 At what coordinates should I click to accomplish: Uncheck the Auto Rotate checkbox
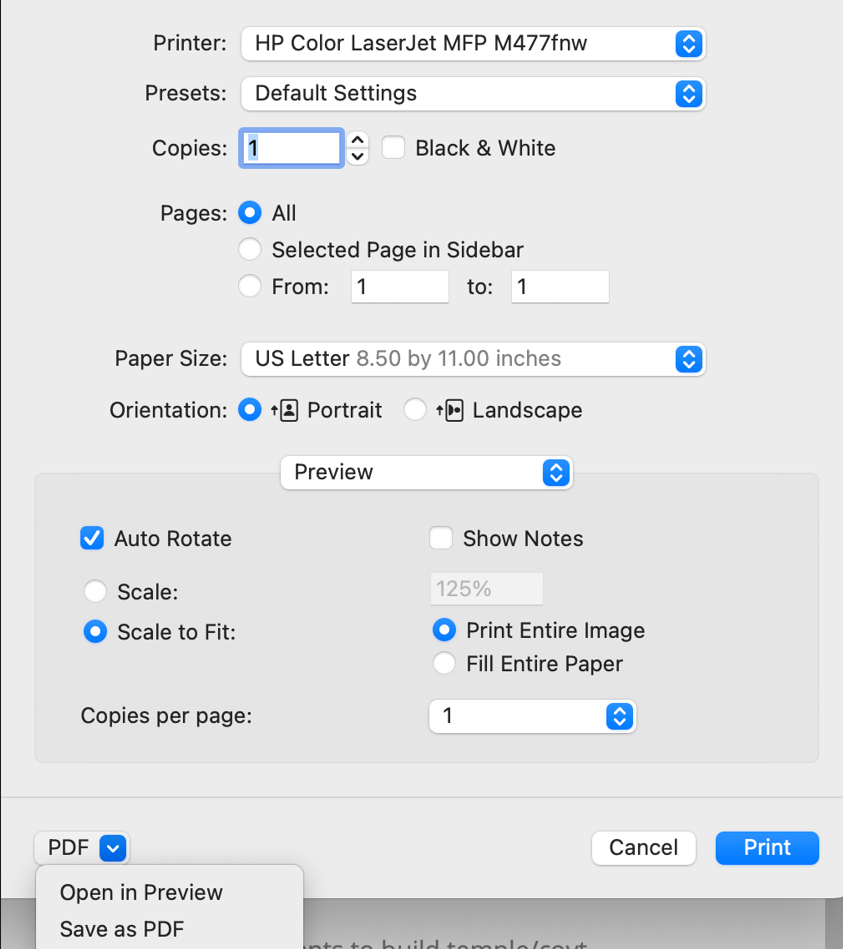[x=92, y=539]
